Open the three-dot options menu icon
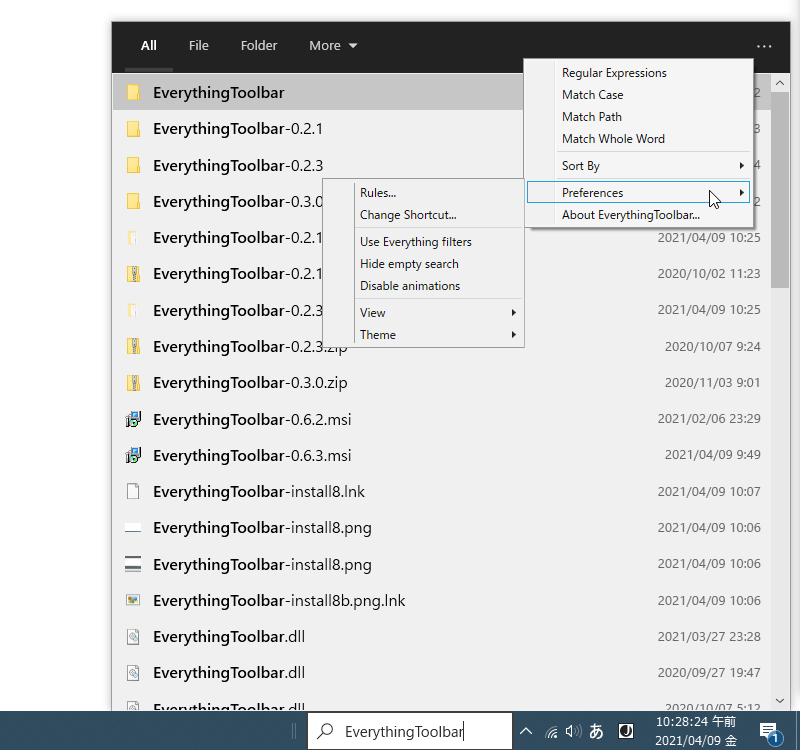Image resolution: width=800 pixels, height=750 pixels. coord(764,46)
